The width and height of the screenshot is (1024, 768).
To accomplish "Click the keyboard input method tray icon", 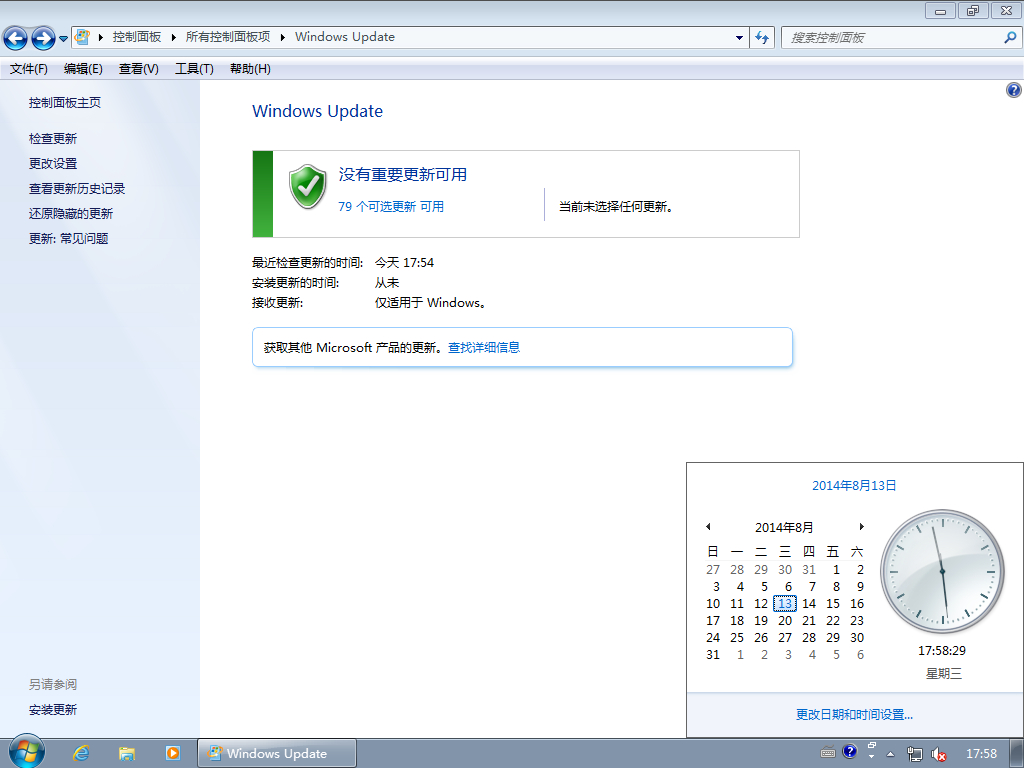I will pyautogui.click(x=828, y=752).
